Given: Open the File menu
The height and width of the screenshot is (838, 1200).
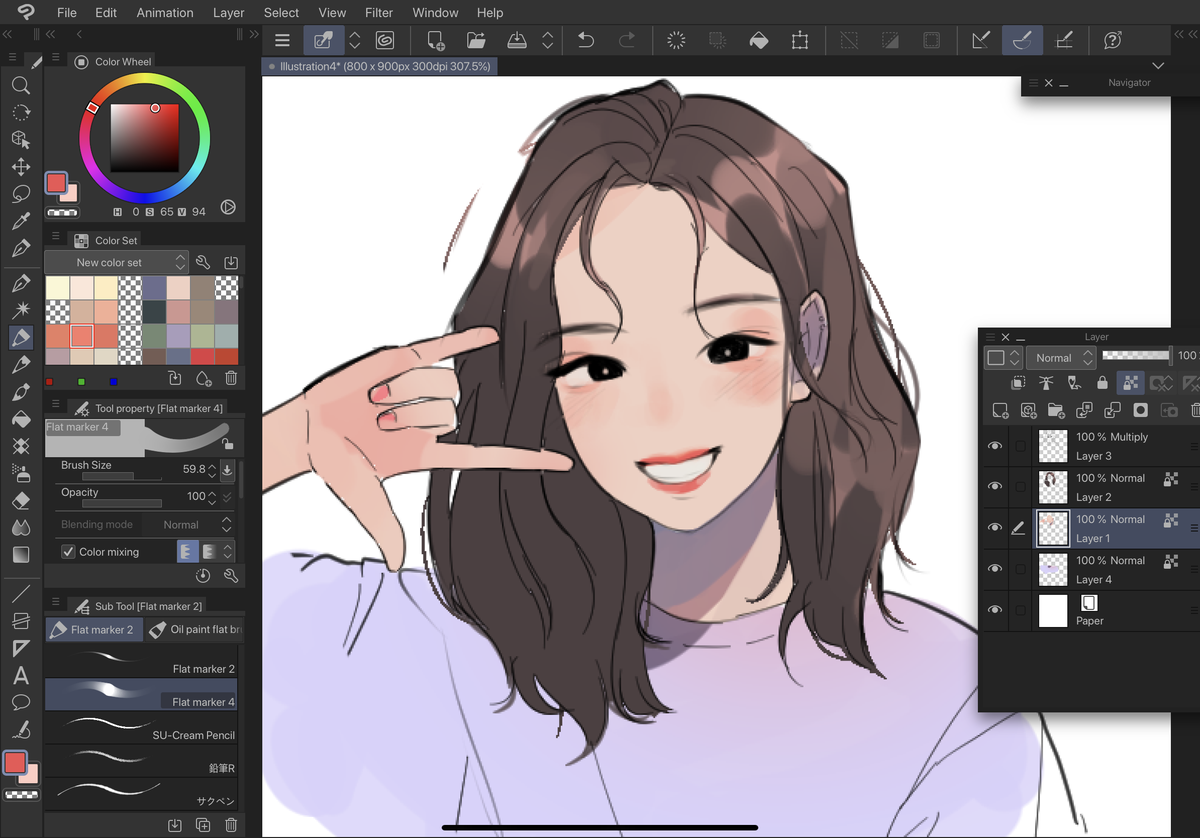Looking at the screenshot, I should pos(67,13).
